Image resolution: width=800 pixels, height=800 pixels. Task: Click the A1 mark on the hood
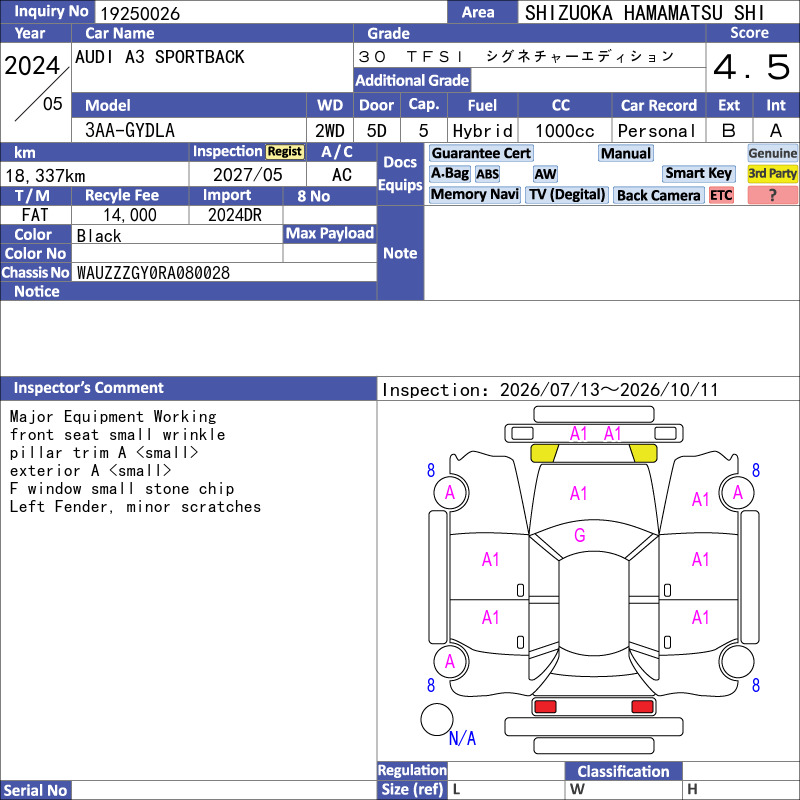coord(579,493)
